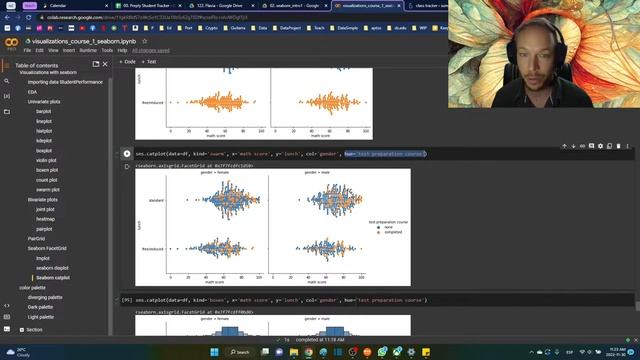The image size is (640, 360).
Task: Mirror cell in tab icon
Action: (x=609, y=146)
